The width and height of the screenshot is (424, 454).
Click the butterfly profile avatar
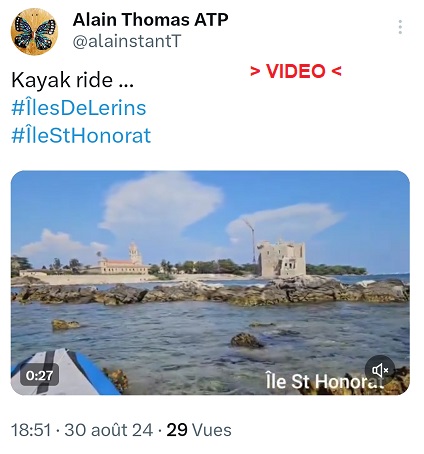click(x=34, y=32)
